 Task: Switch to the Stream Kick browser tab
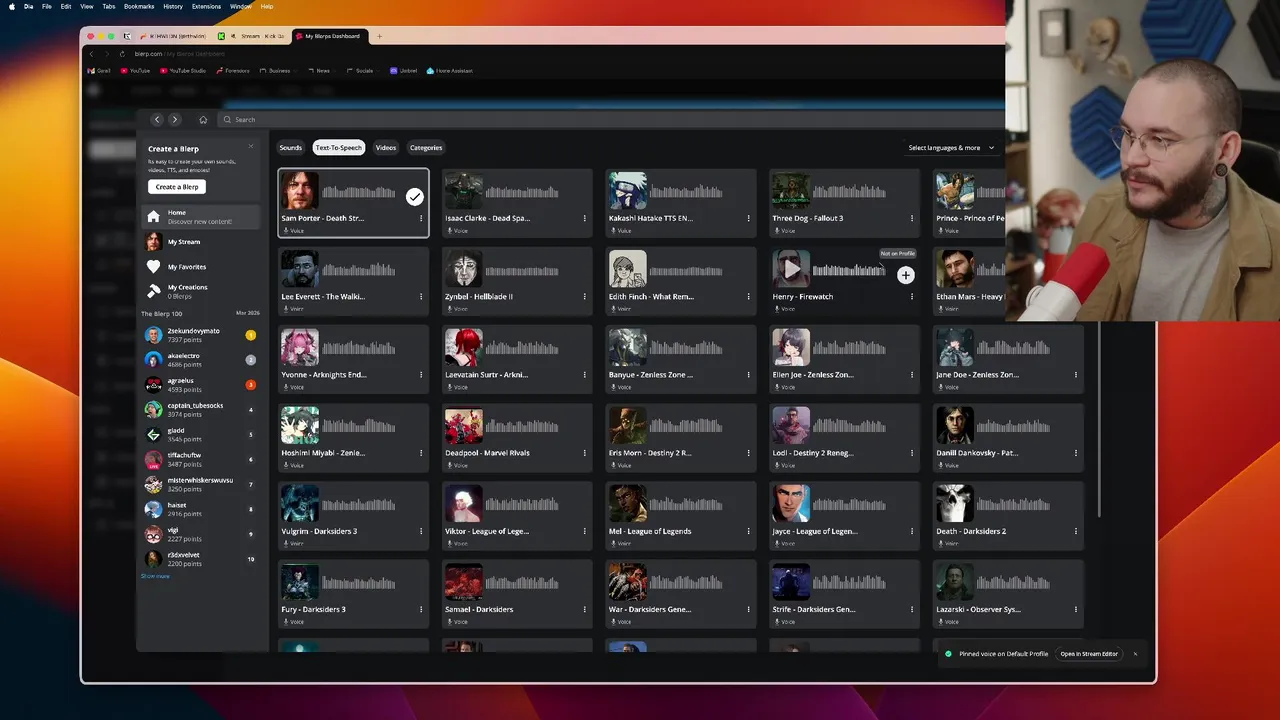(x=252, y=36)
